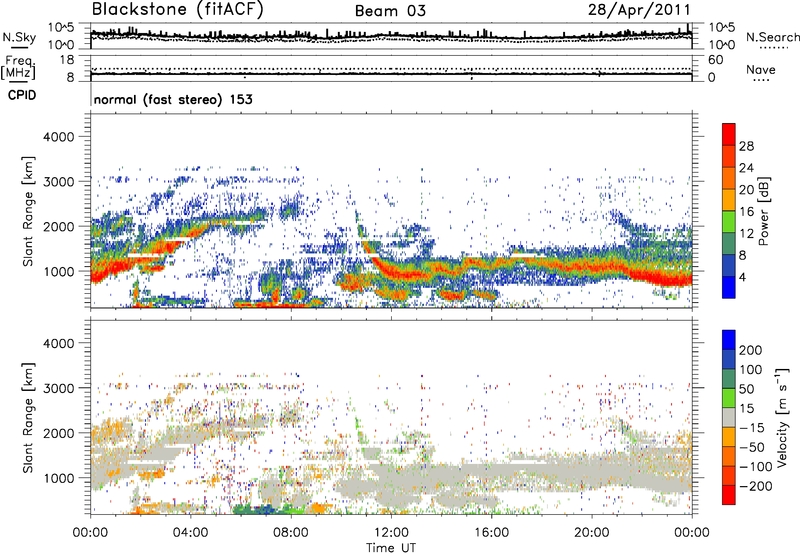Click the 'normal (fast stereo) 153' text
This screenshot has height=554, width=800.
point(173,99)
